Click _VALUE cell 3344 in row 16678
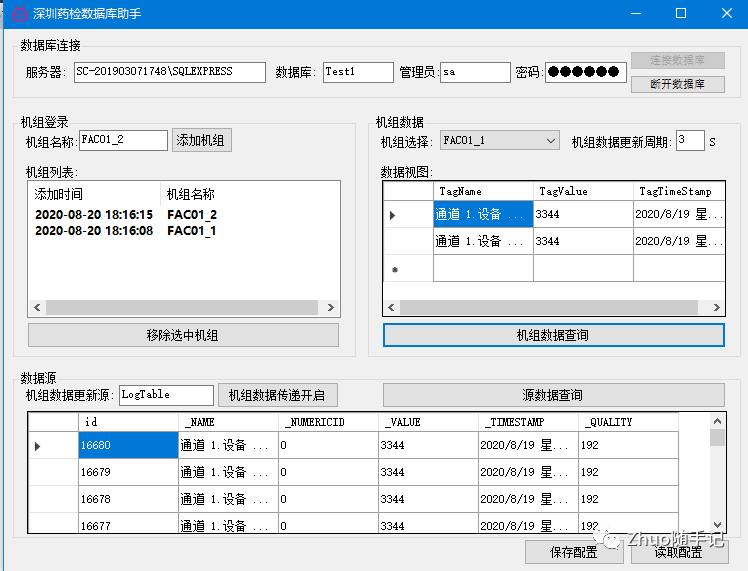Viewport: 748px width, 571px height. (429, 499)
